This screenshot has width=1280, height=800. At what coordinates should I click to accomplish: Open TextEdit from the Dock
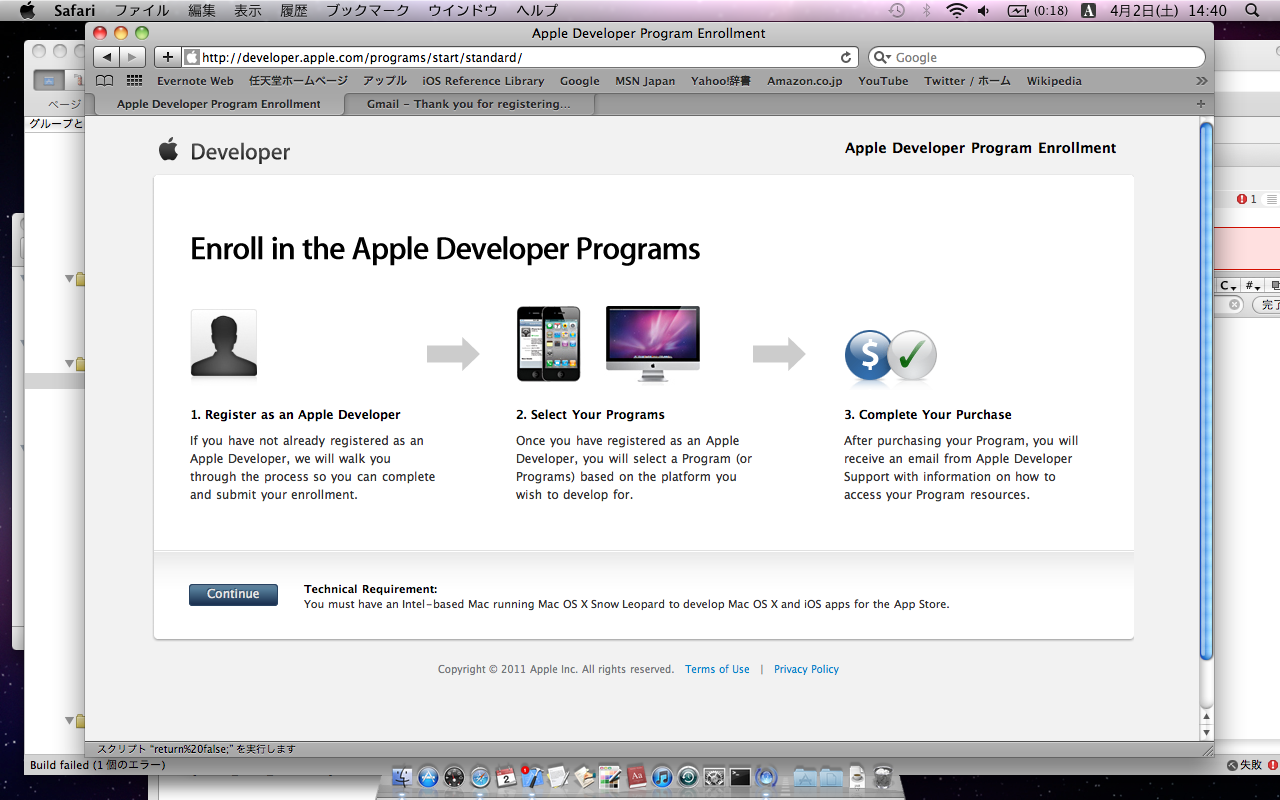[558, 777]
